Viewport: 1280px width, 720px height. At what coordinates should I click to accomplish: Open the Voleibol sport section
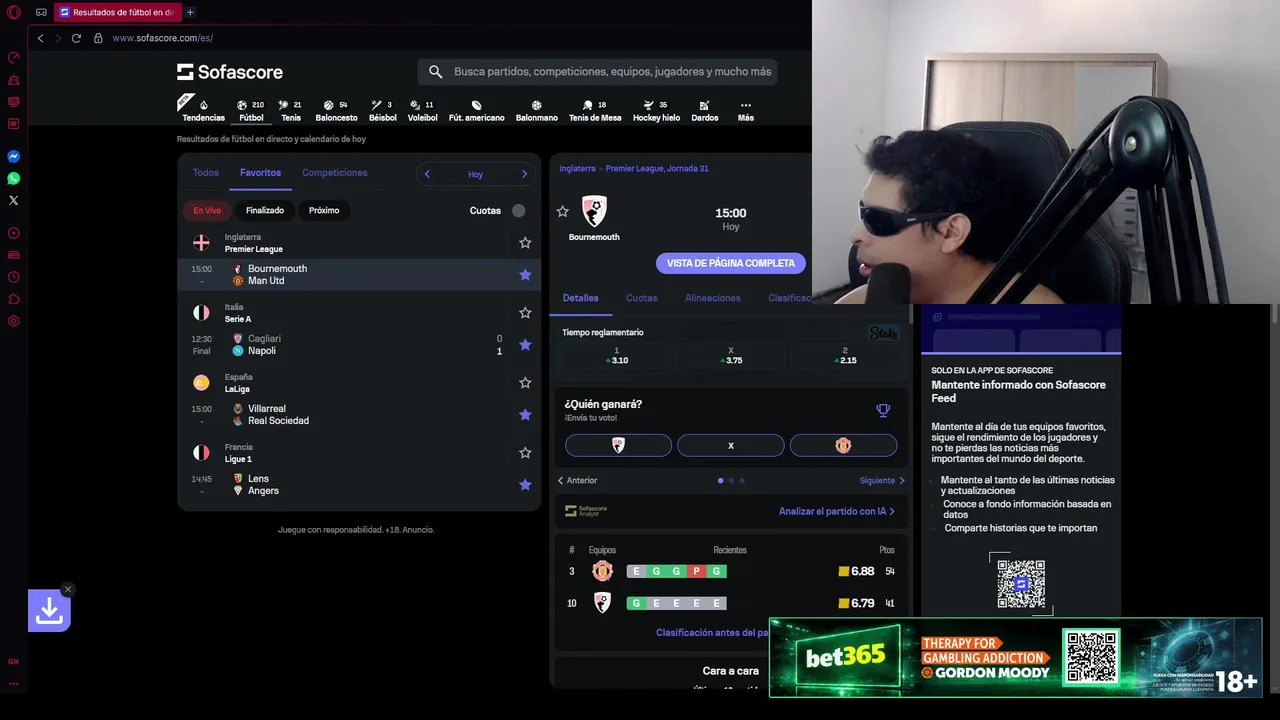coord(422,111)
